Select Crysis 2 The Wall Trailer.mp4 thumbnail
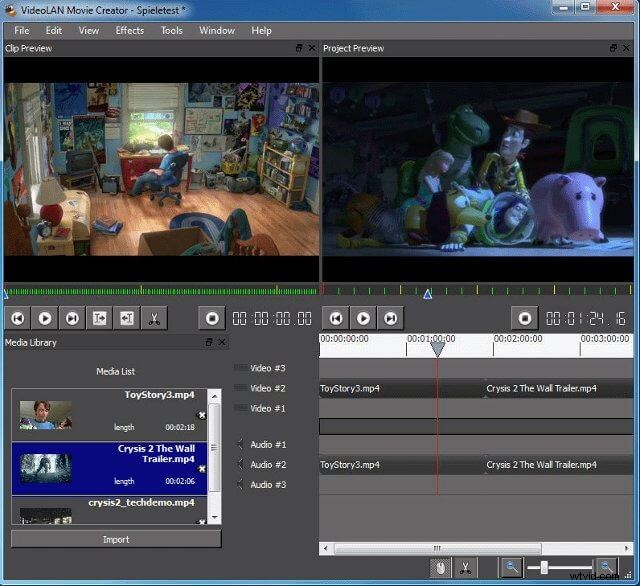 [x=46, y=469]
